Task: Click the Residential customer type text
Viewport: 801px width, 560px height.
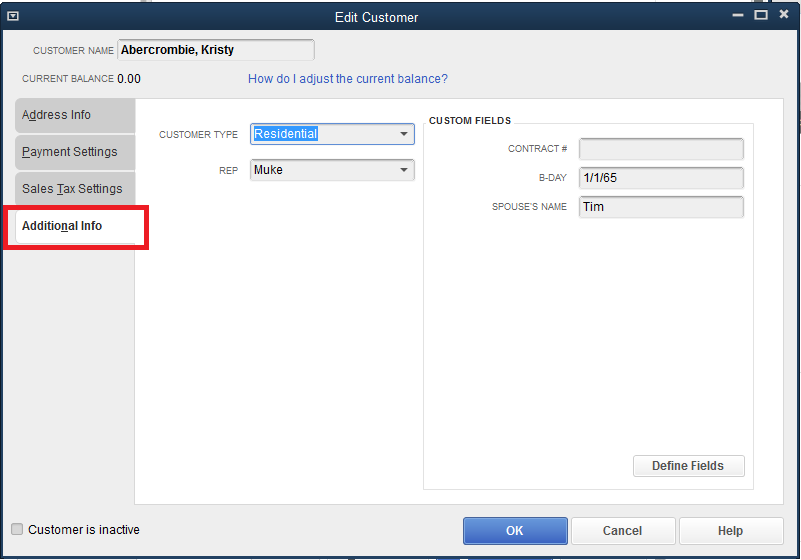Action: 286,134
